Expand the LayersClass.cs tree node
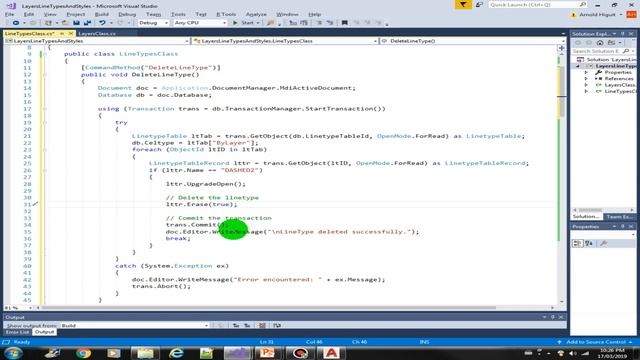 [x=586, y=85]
